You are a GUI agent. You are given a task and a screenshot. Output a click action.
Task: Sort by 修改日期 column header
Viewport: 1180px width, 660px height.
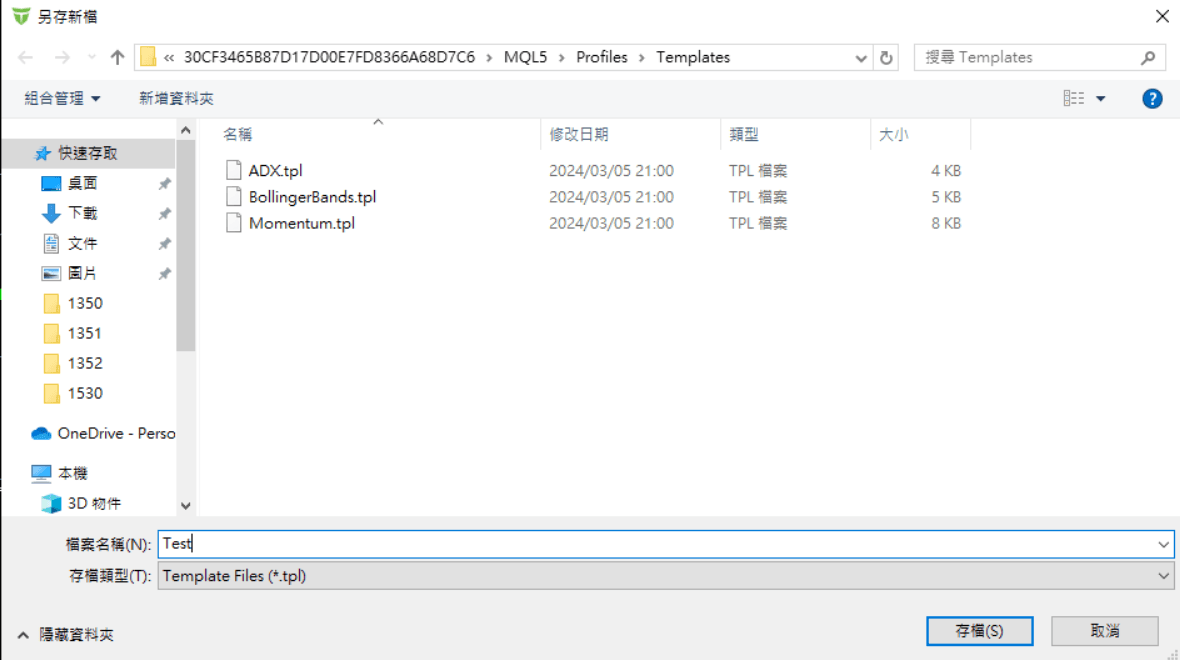(579, 135)
